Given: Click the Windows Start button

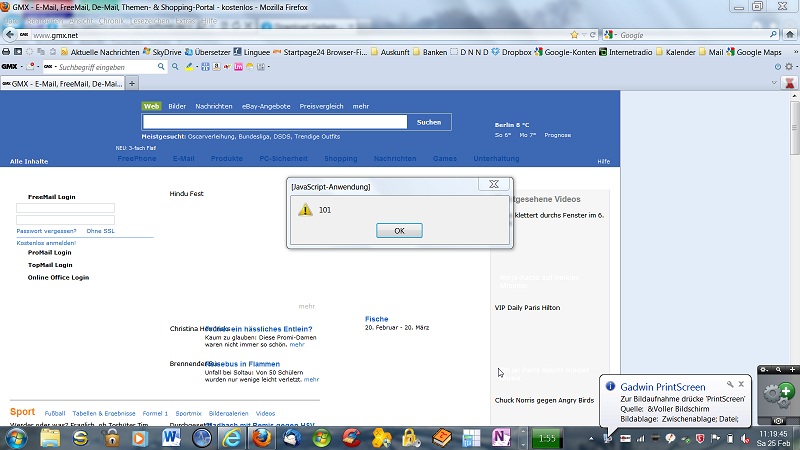Looking at the screenshot, I should (x=17, y=438).
